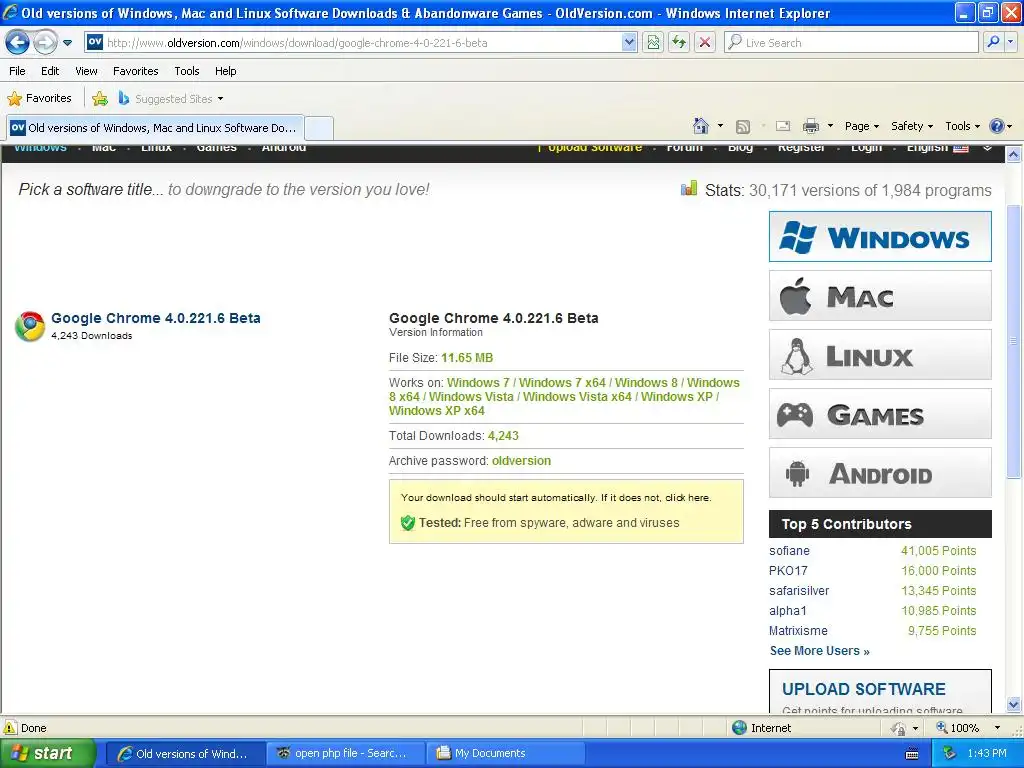1024x768 pixels.
Task: Open the View menu
Action: coord(86,71)
